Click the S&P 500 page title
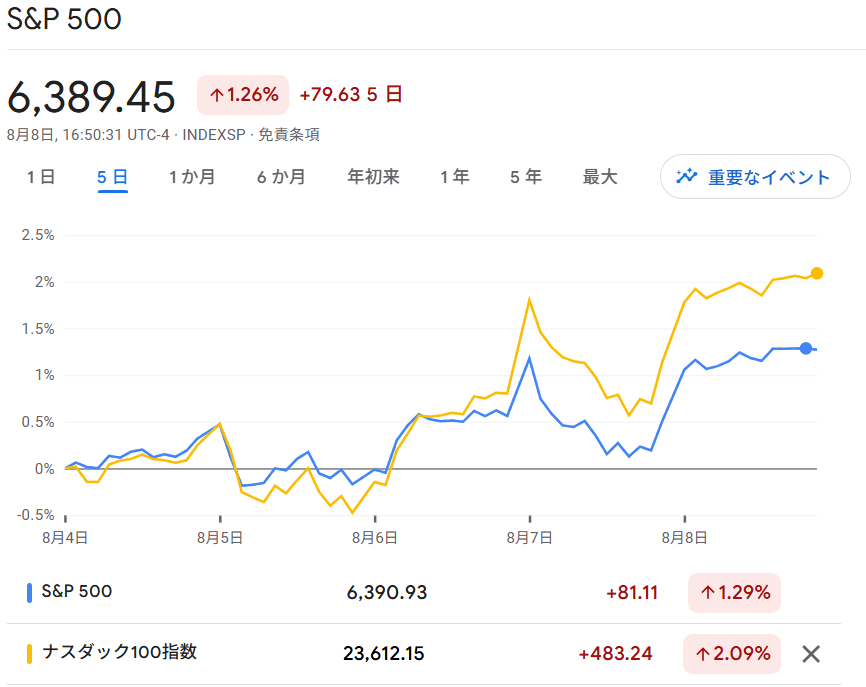The height and width of the screenshot is (687, 866). point(64,19)
